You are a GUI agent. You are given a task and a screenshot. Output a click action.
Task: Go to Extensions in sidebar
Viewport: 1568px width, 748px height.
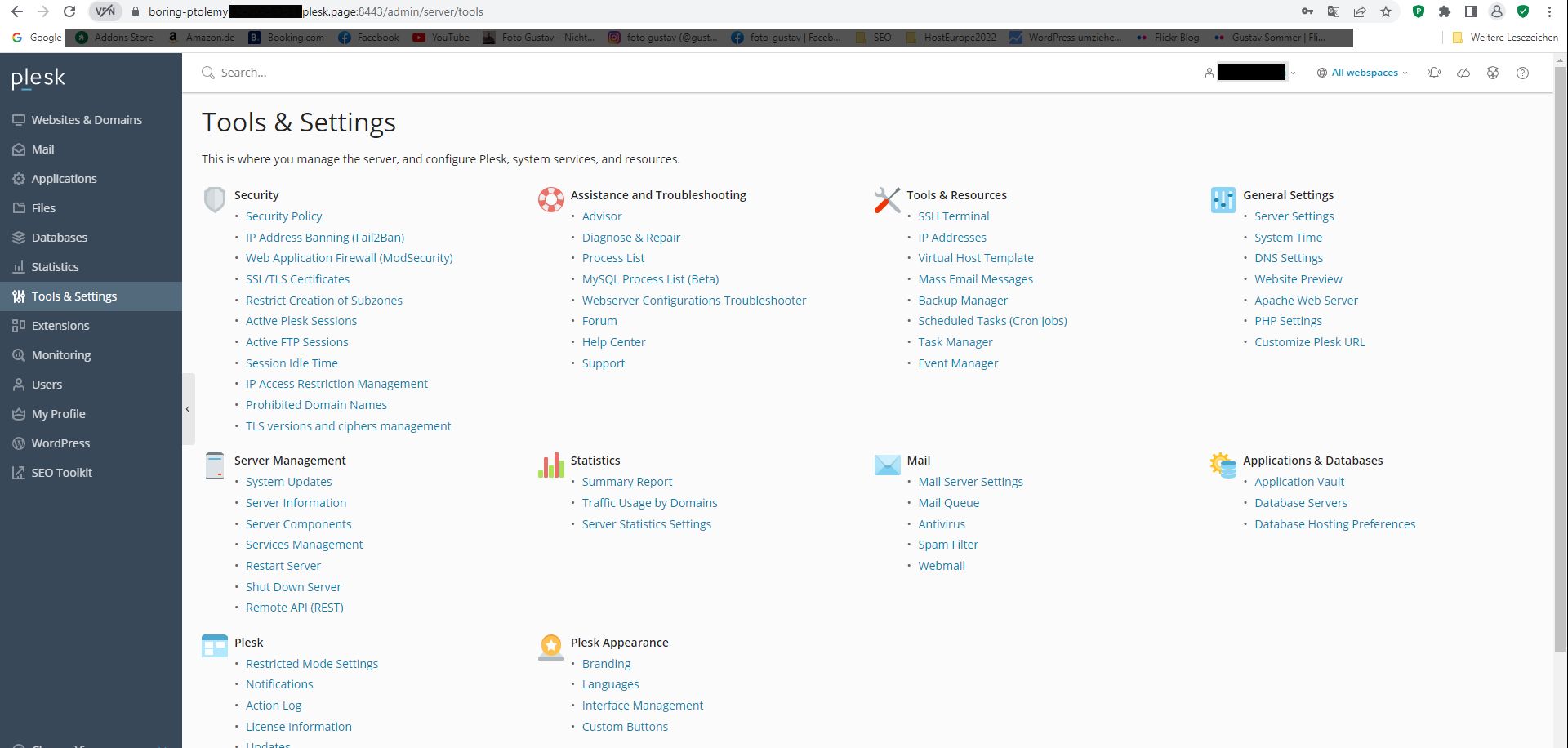60,326
